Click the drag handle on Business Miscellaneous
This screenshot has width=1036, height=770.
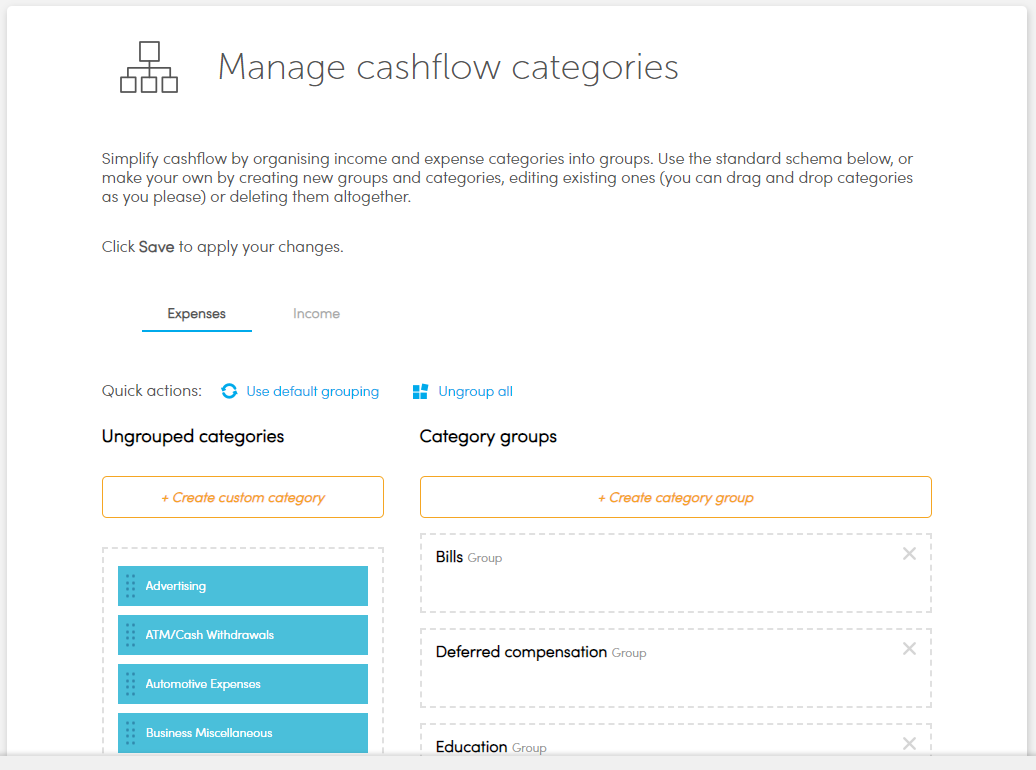click(130, 732)
